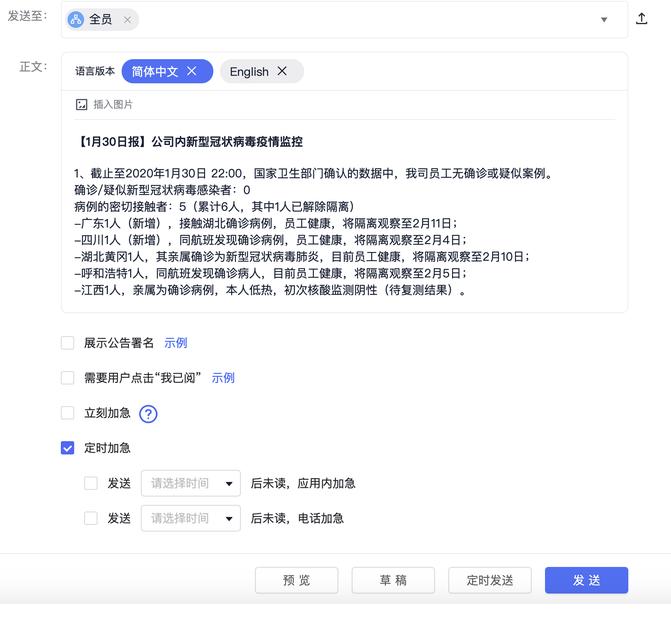Uncheck the 定时加急 checkbox

68,448
